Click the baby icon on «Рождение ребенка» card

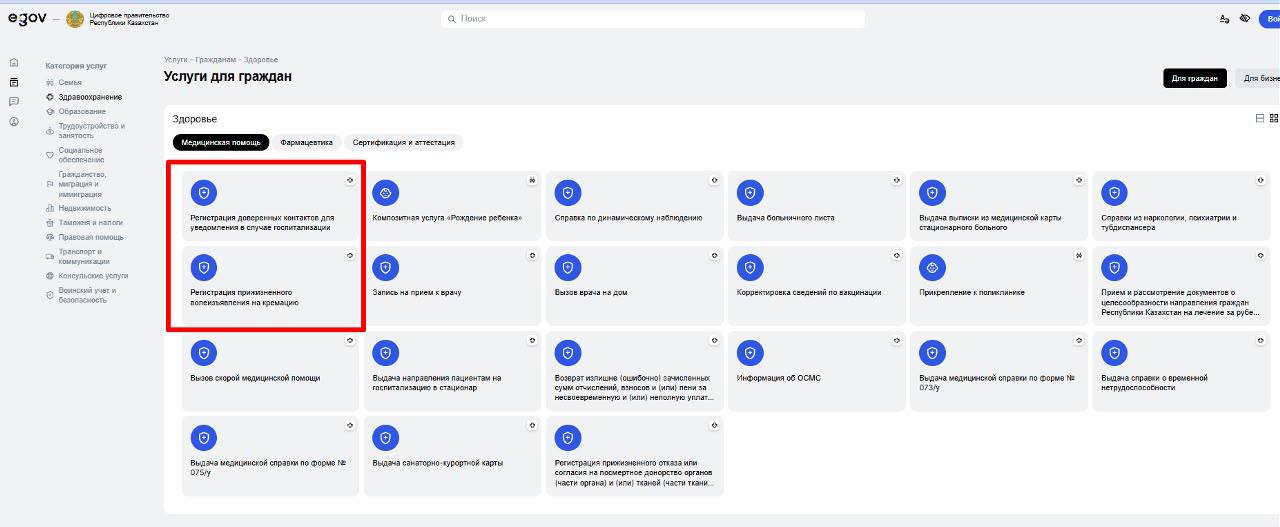pyautogui.click(x=386, y=192)
